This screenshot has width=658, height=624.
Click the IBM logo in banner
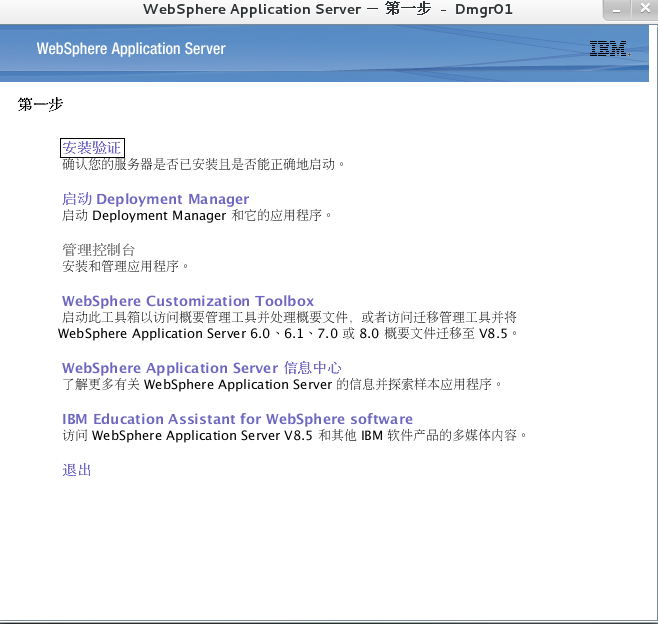609,49
